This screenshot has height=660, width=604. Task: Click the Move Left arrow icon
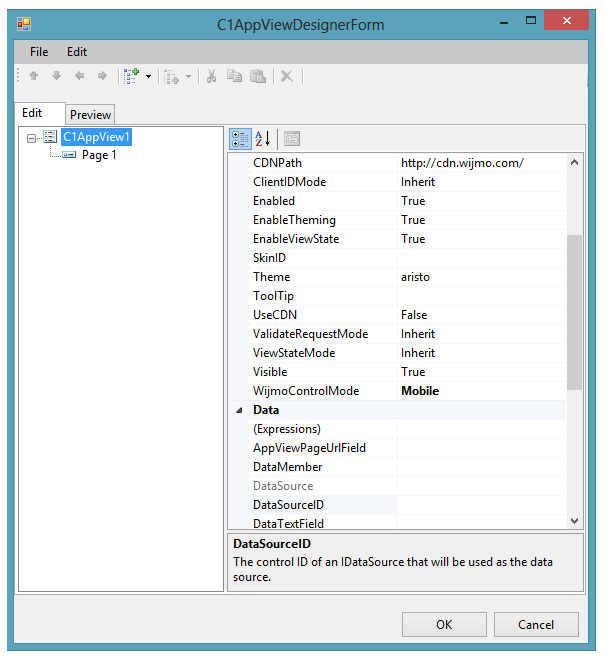coord(79,76)
